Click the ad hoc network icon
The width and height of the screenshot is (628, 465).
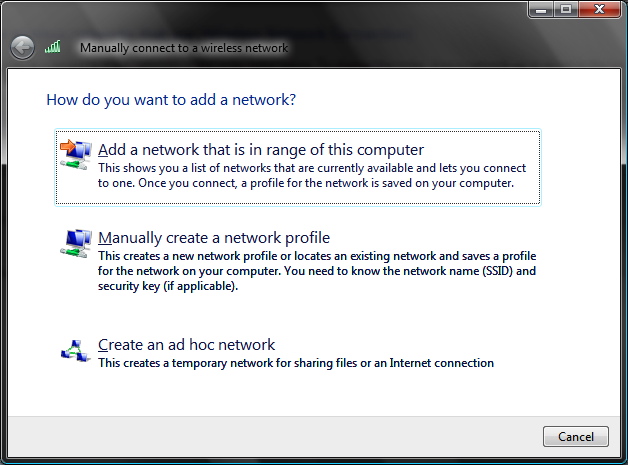point(76,349)
